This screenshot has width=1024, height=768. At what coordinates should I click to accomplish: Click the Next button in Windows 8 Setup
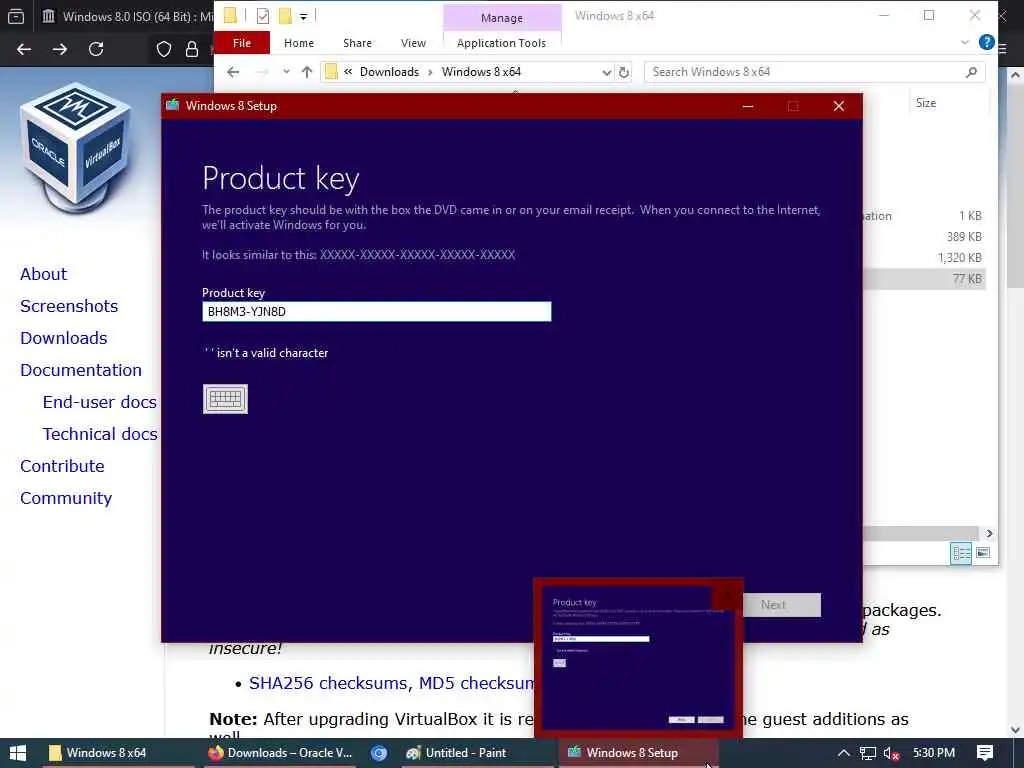782,605
